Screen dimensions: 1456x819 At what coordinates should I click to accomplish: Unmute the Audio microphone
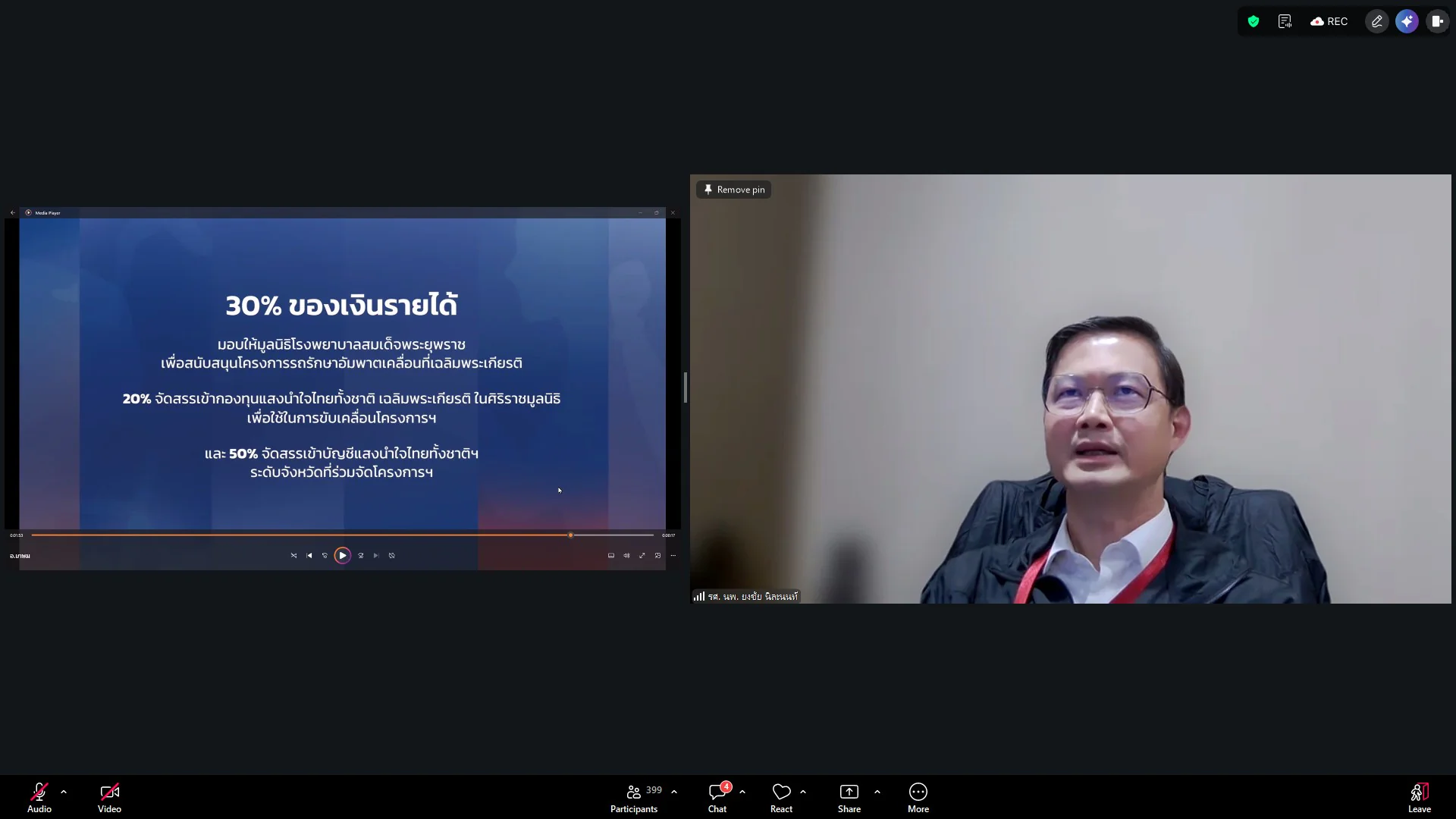pos(39,798)
